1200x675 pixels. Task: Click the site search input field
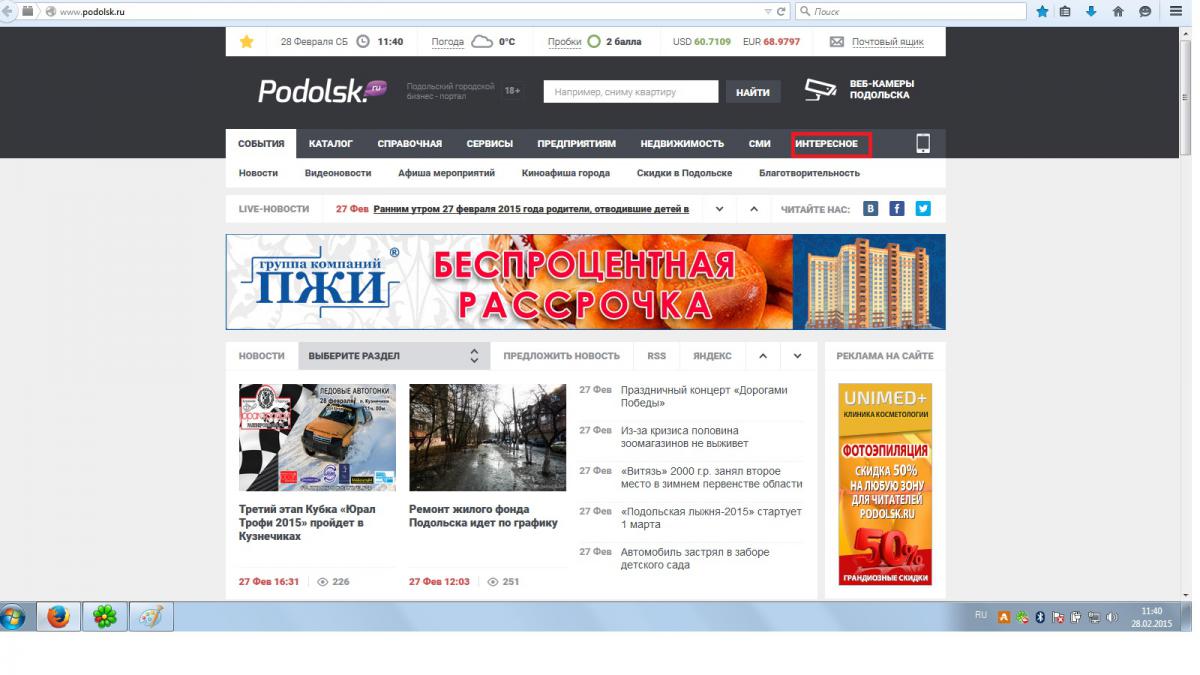point(630,92)
